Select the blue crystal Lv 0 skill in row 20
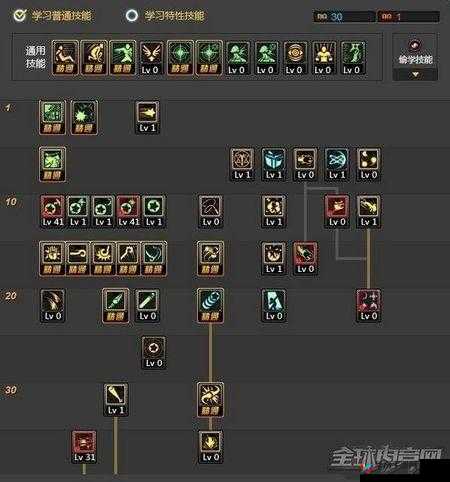450x482 pixels. coord(274,306)
